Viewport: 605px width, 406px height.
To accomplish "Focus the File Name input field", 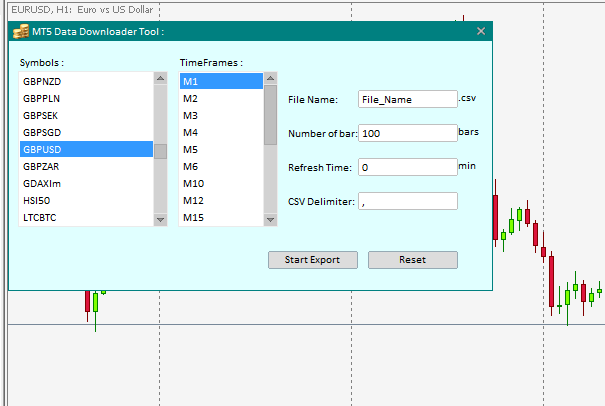I will click(408, 99).
